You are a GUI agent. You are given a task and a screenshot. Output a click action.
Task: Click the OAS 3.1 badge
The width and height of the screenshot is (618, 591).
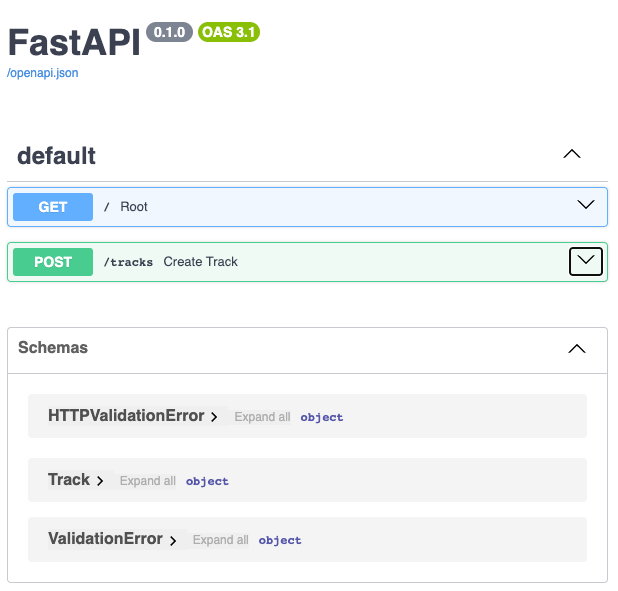(229, 32)
